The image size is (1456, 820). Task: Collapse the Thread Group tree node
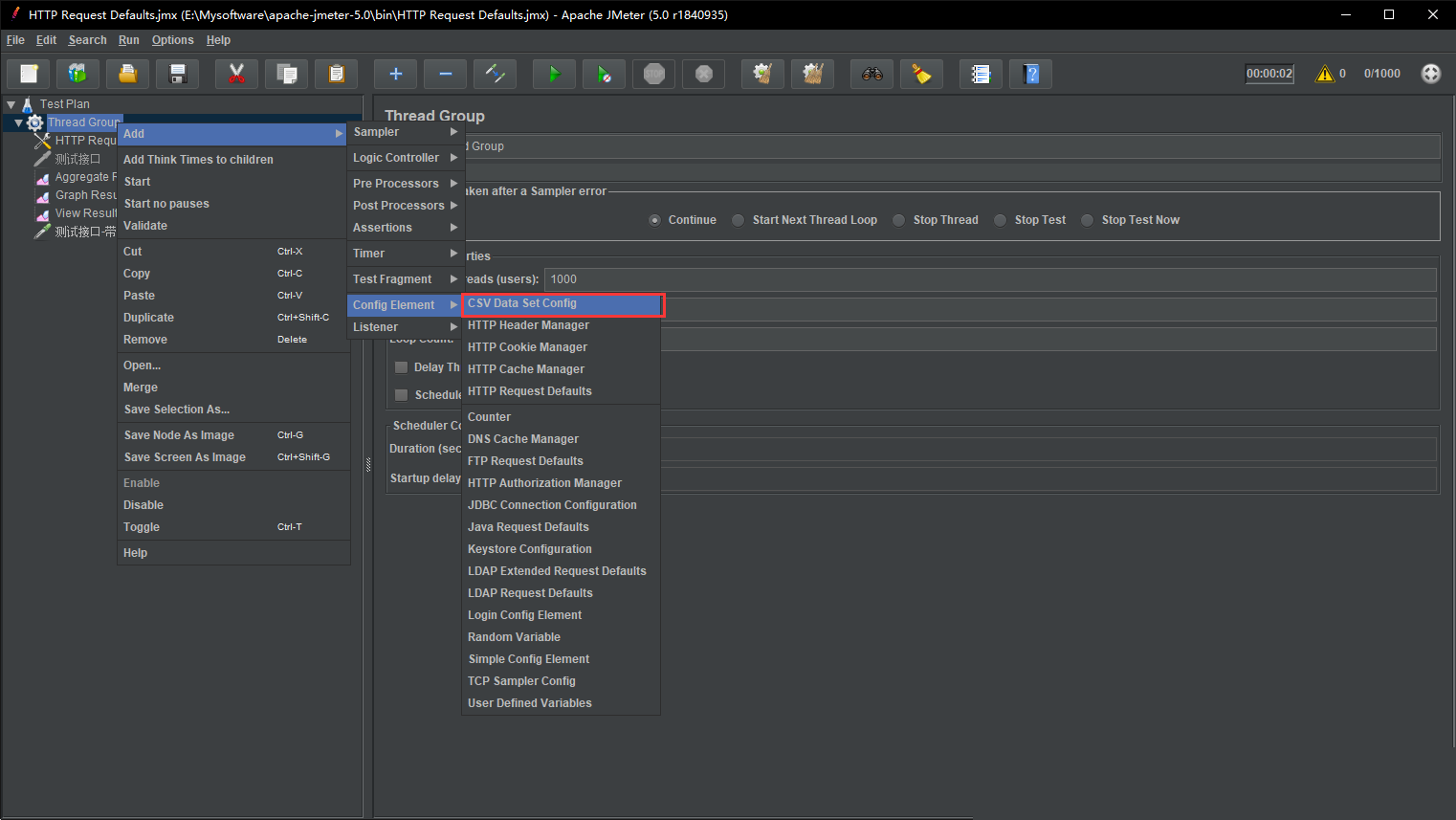point(18,122)
